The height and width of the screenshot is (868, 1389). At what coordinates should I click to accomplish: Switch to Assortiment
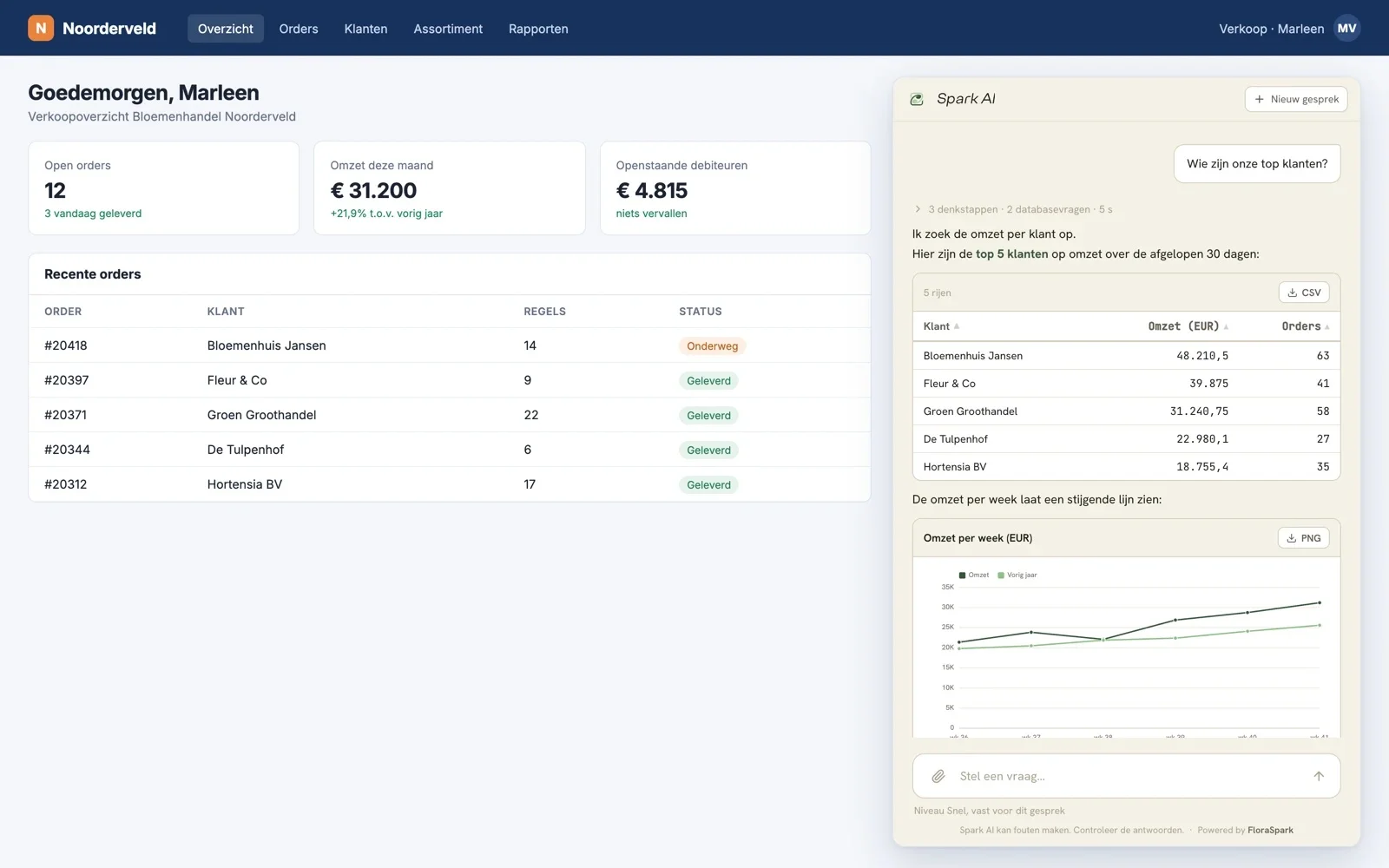pyautogui.click(x=448, y=29)
